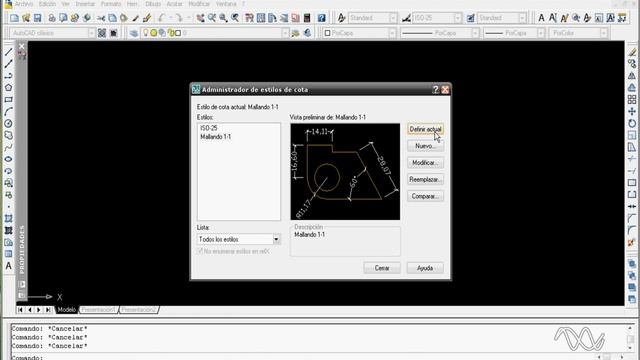Open the PorCapa linetype dropdown
Viewport: 640px width, 360px height.
(x=475, y=33)
